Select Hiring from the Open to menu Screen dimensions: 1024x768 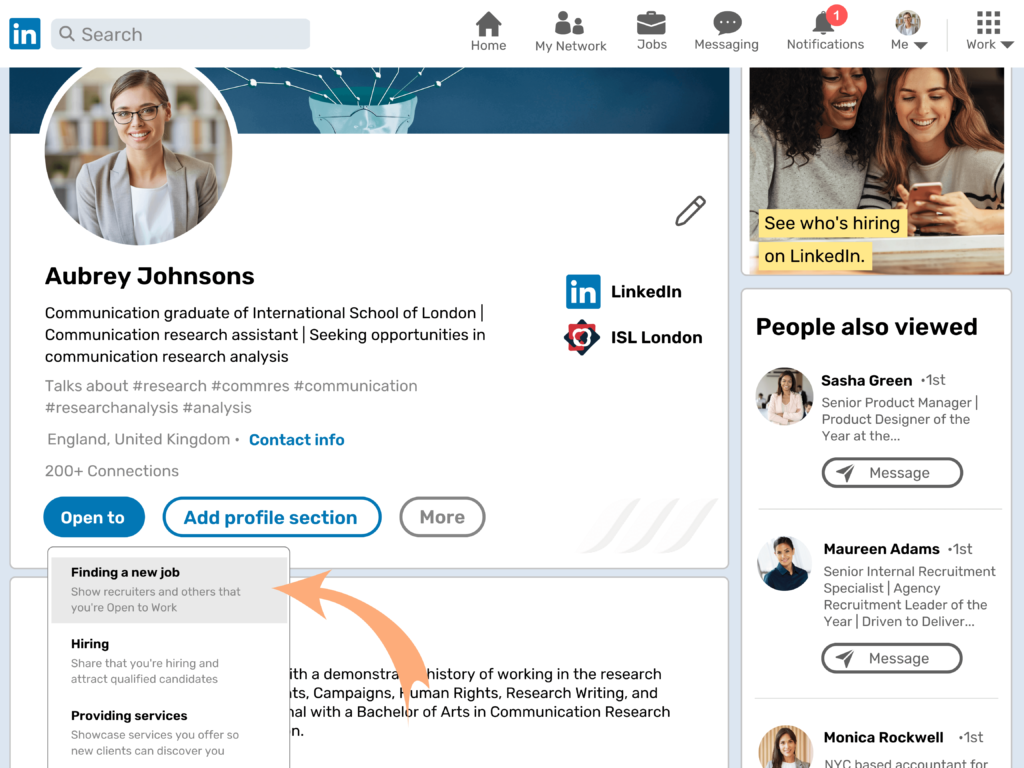(90, 644)
